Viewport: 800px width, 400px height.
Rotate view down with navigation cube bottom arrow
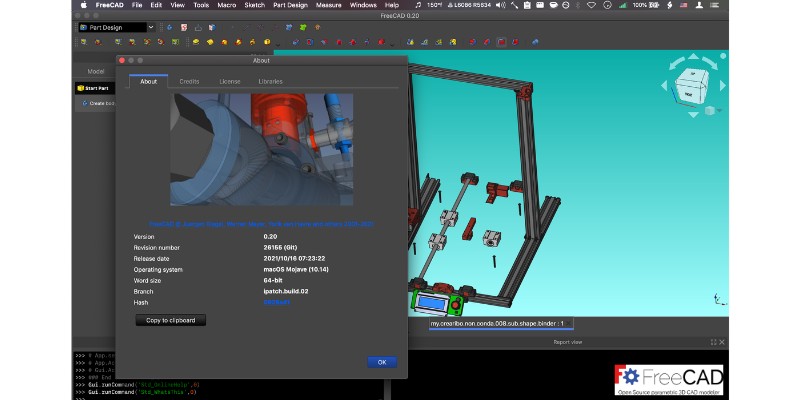[x=693, y=115]
